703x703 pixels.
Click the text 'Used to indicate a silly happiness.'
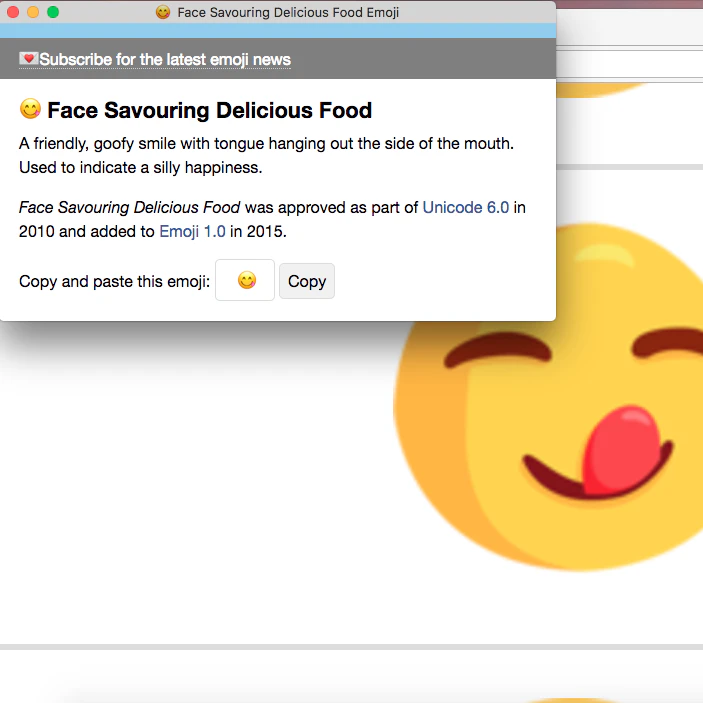point(140,168)
